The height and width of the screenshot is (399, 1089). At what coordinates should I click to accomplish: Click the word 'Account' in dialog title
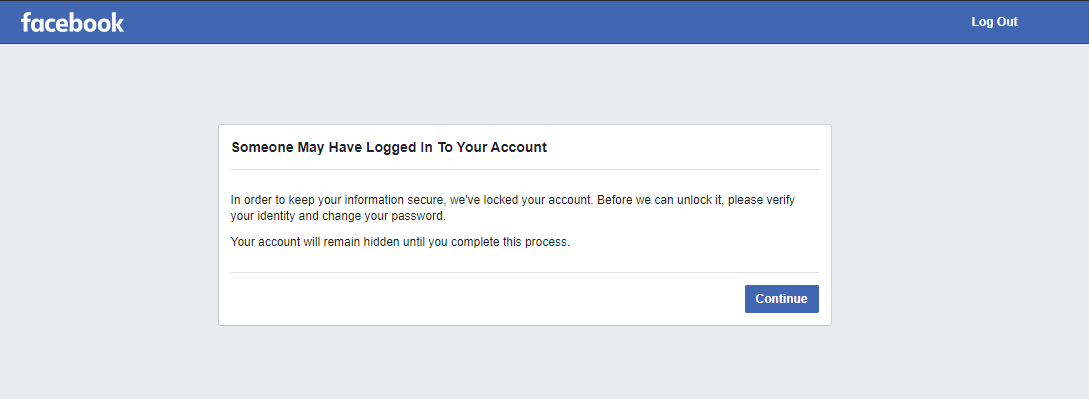519,148
